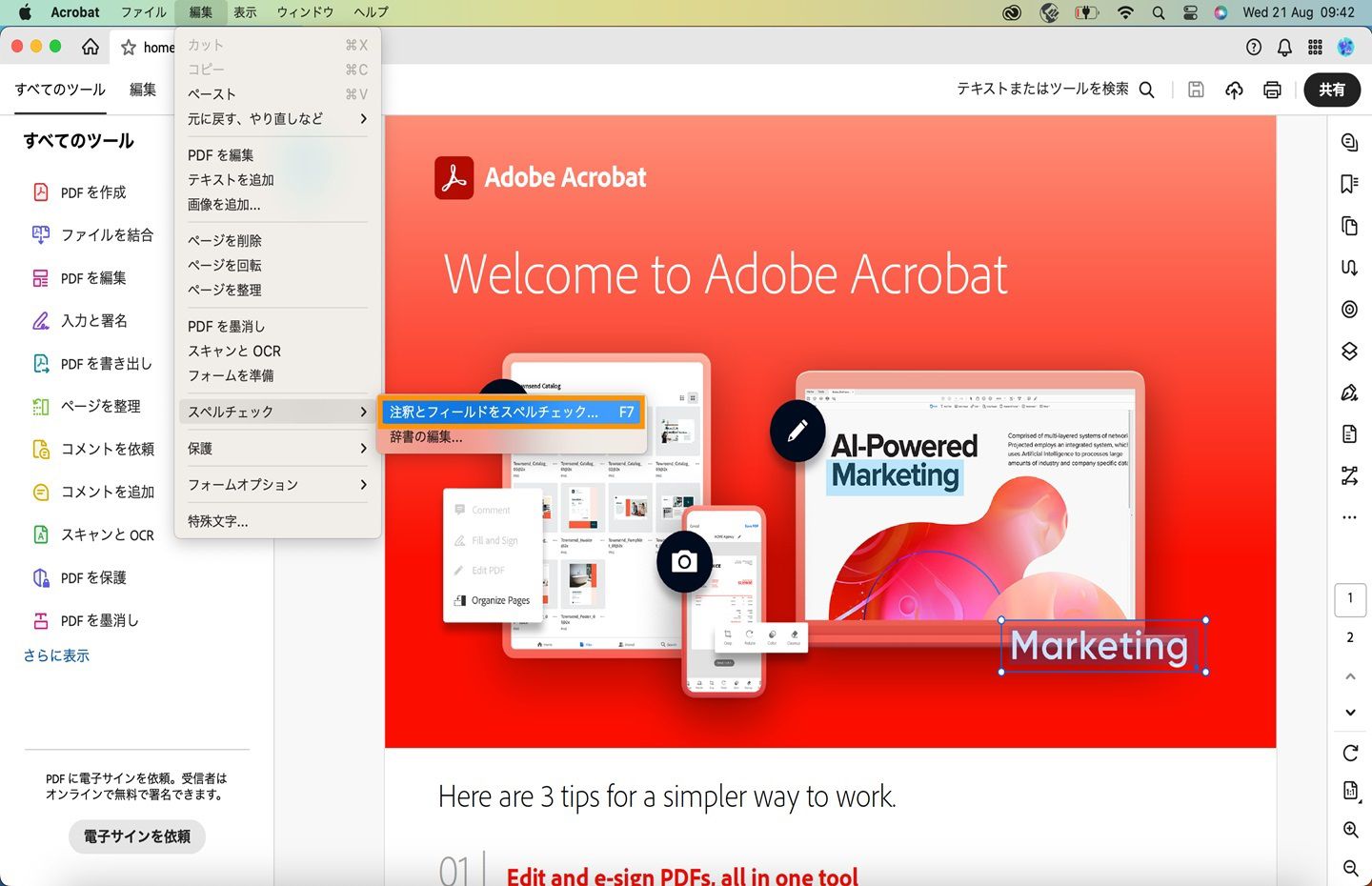Expand the スペルチェック submenu arrow
This screenshot has width=1372, height=886.
point(363,412)
